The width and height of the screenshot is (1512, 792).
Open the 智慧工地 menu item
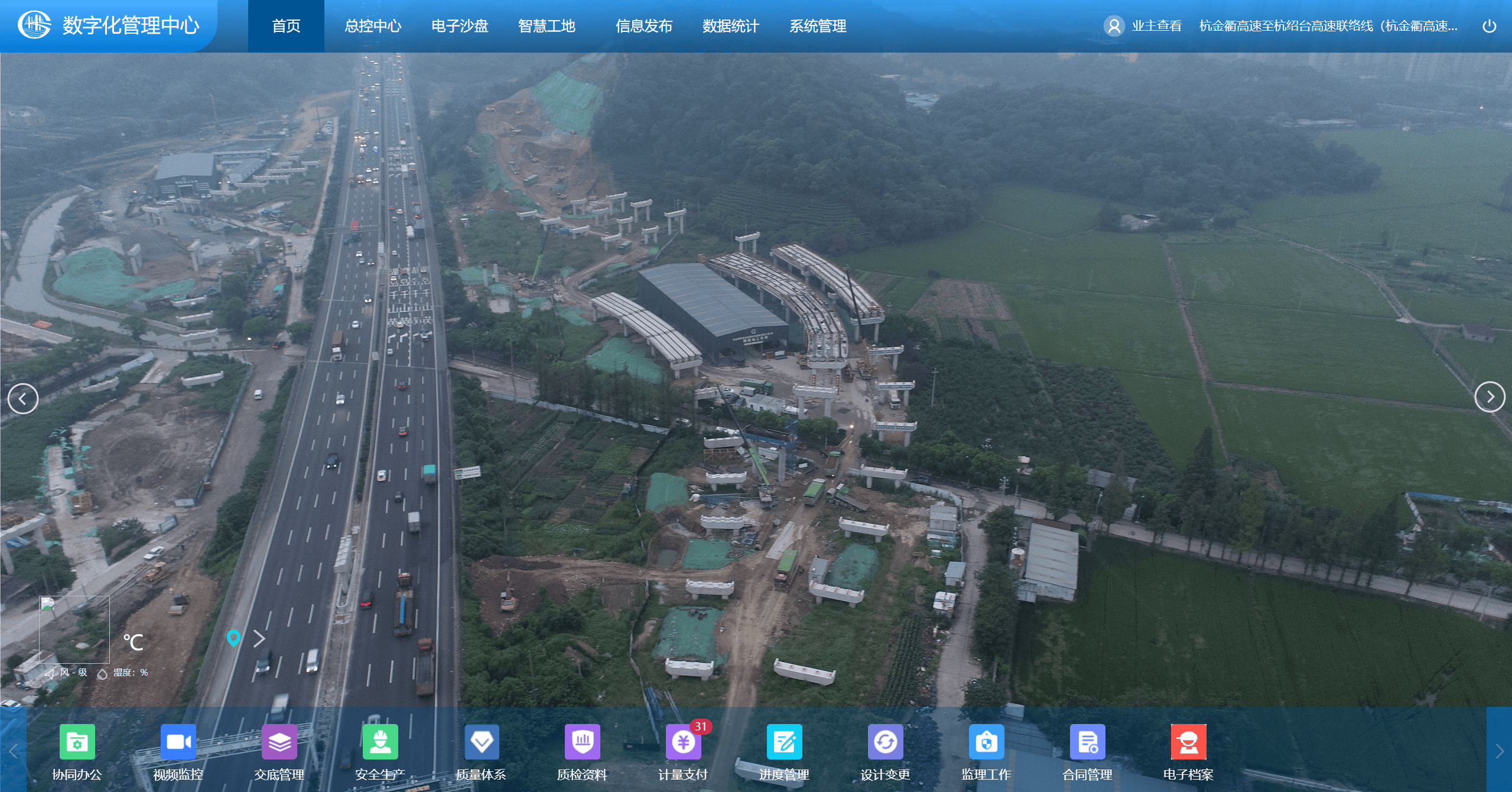click(547, 26)
